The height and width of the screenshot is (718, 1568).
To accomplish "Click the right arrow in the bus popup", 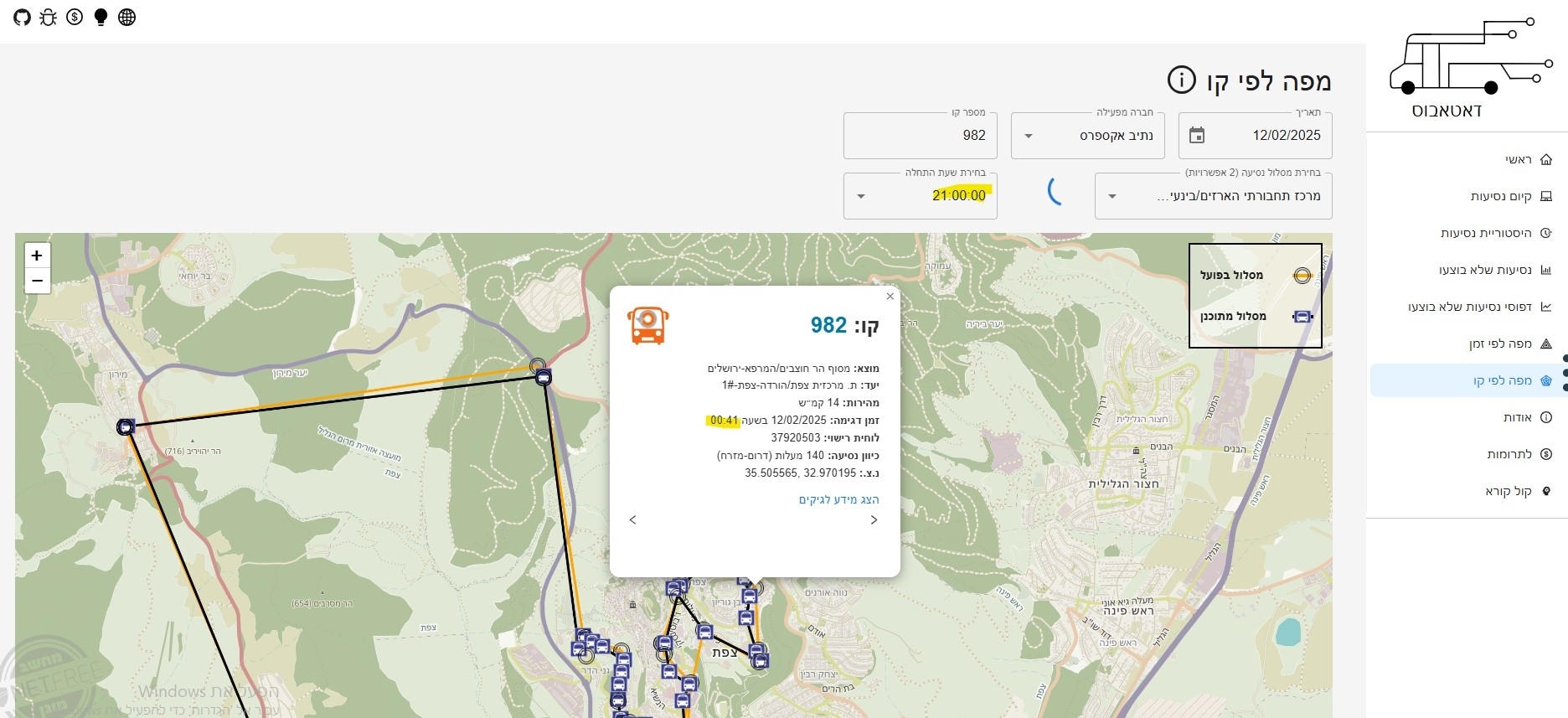I will [874, 520].
